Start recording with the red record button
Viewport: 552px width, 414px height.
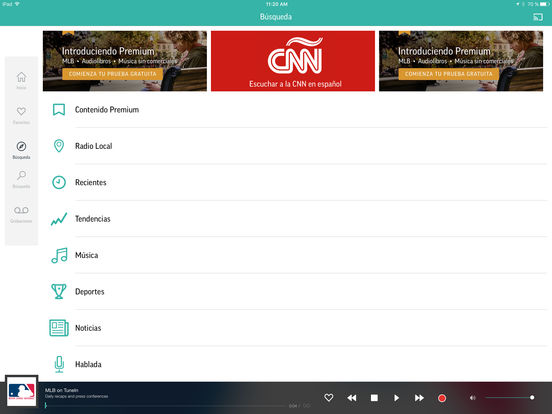tap(442, 398)
